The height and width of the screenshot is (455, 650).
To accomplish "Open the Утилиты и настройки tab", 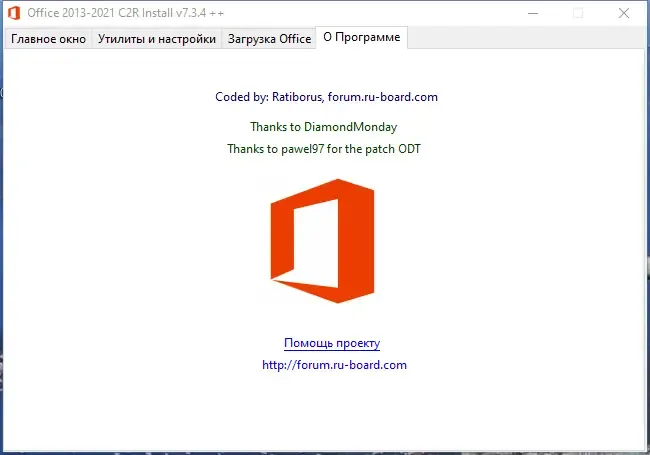I will click(x=156, y=39).
